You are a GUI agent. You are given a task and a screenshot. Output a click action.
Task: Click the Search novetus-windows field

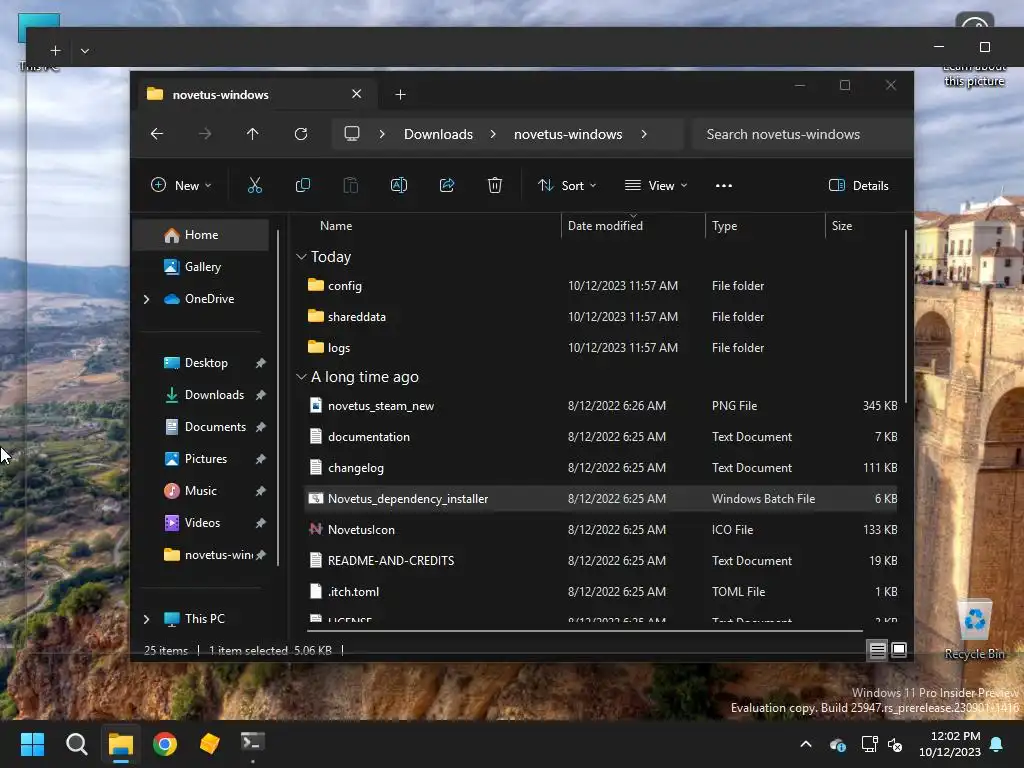pyautogui.click(x=802, y=134)
